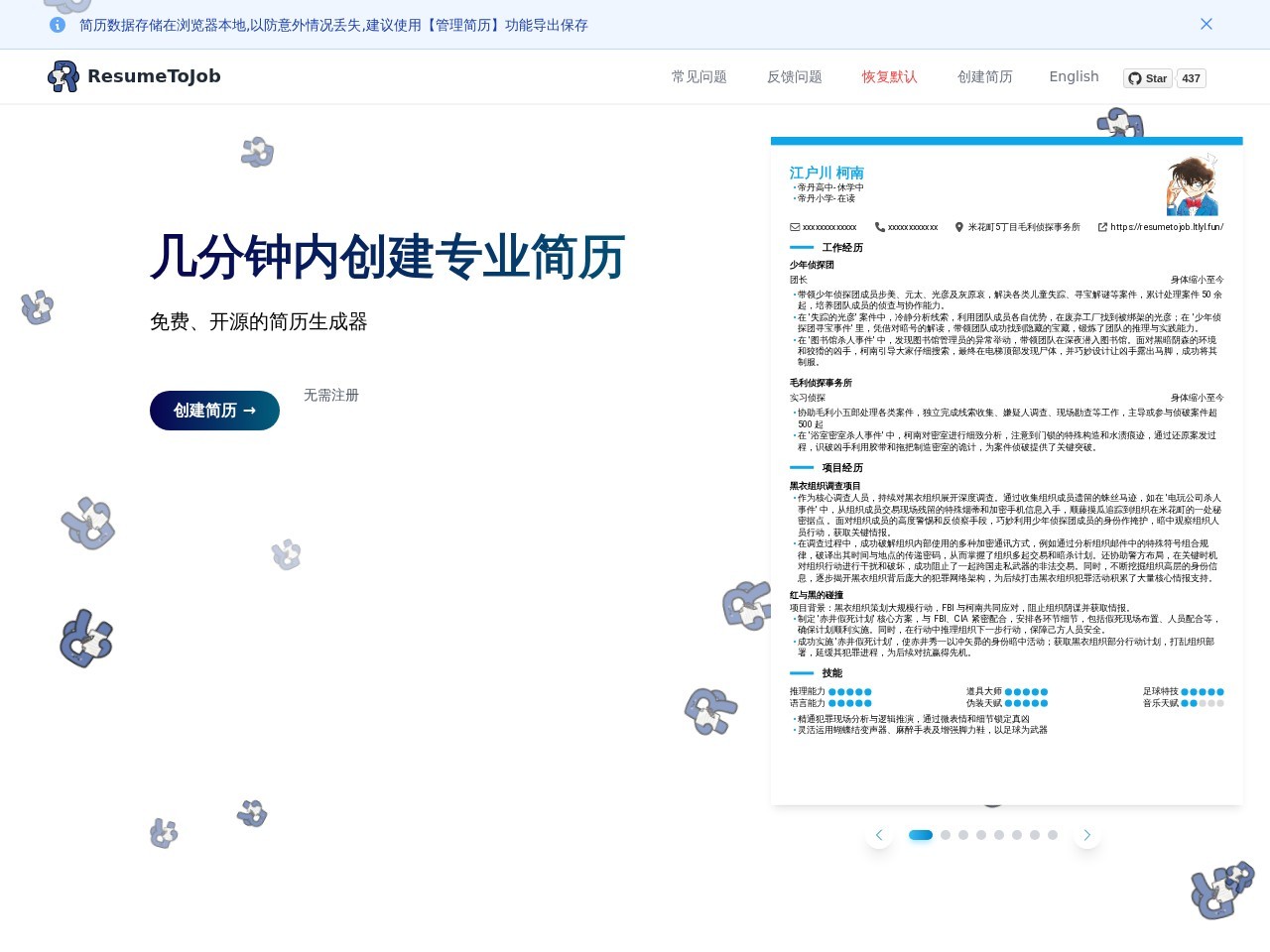Viewport: 1270px width, 952px height.
Task: Click the location pin icon in resume
Action: coord(959,227)
